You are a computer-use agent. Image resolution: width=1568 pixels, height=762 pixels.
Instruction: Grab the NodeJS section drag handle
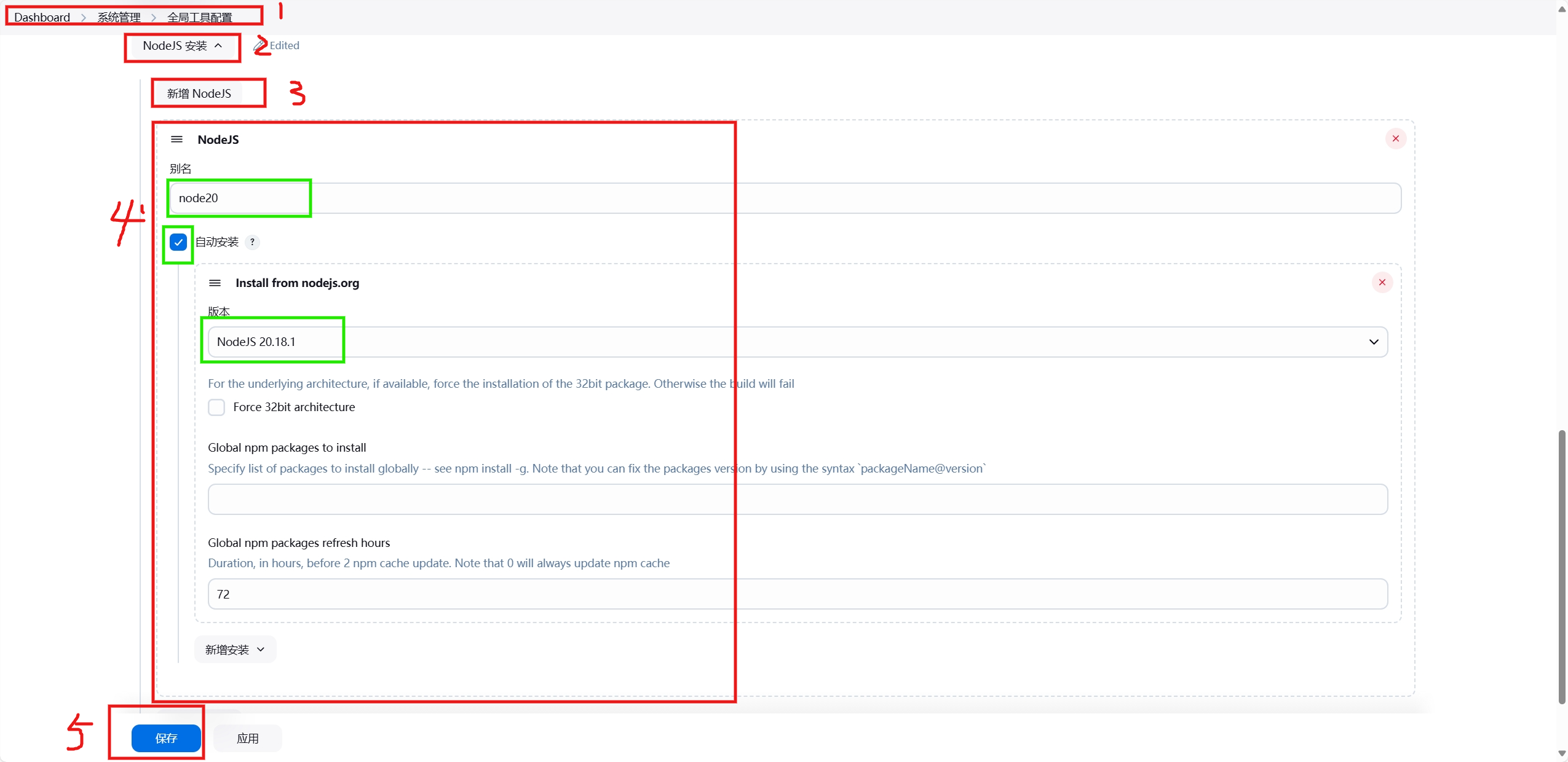[176, 139]
